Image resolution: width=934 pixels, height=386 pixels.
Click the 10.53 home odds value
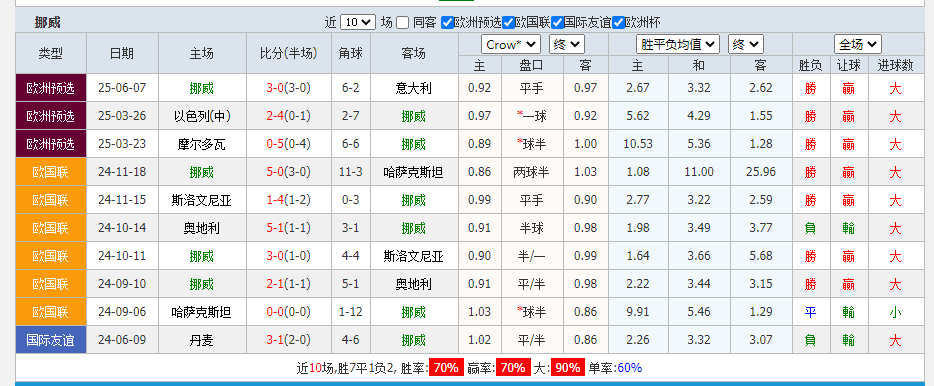pyautogui.click(x=639, y=145)
